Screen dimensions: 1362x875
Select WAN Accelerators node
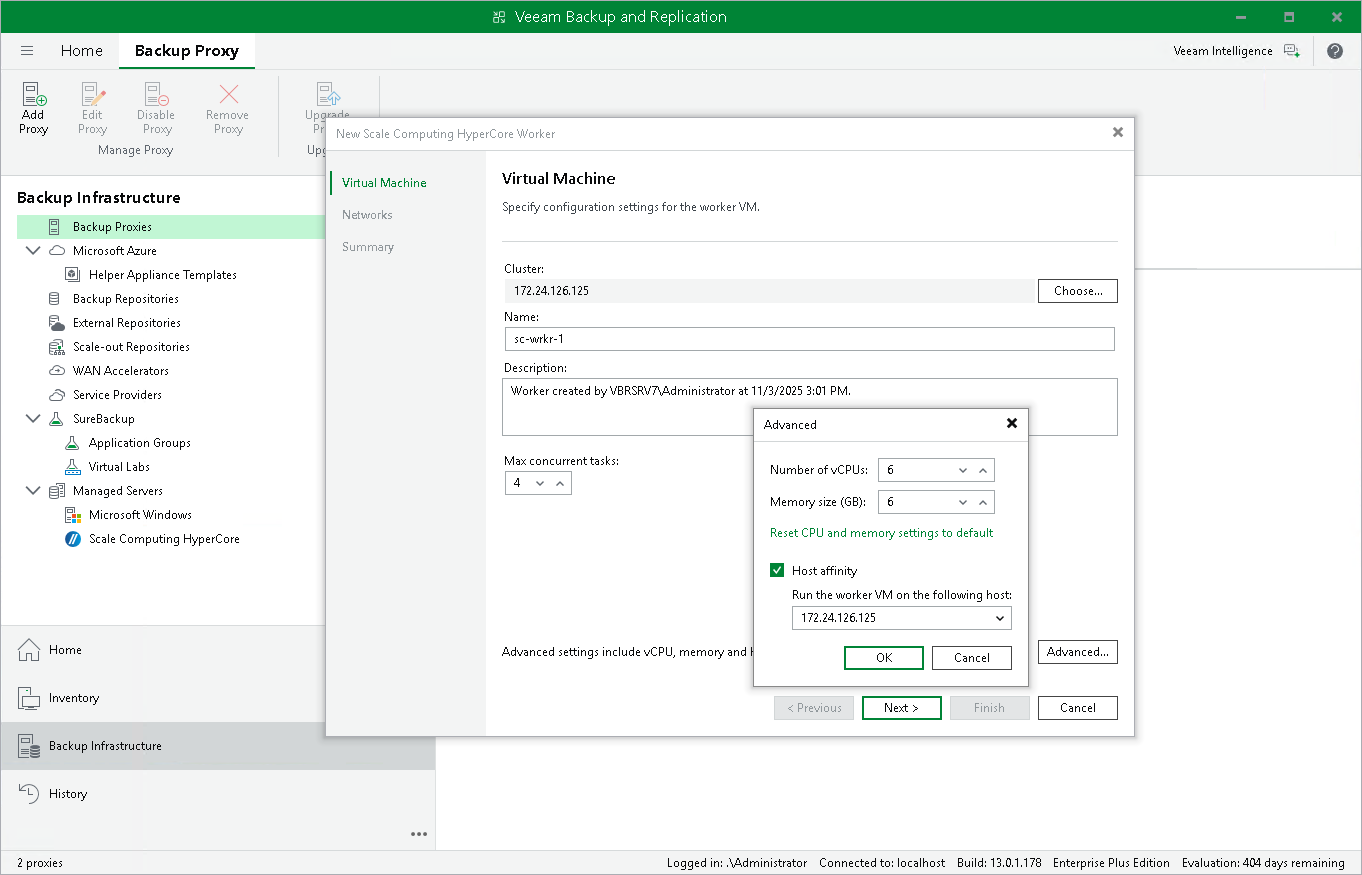coord(120,371)
